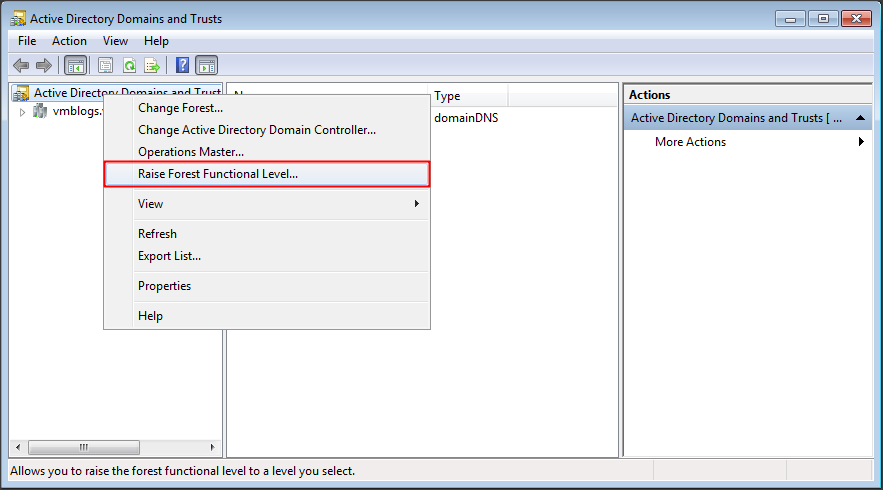Open the Action menu in menu bar
Image resolution: width=883 pixels, height=490 pixels.
[x=69, y=41]
